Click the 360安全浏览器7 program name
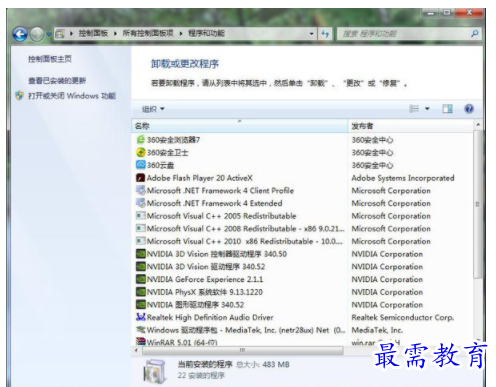Viewport: 496px width, 387px height. [173, 140]
